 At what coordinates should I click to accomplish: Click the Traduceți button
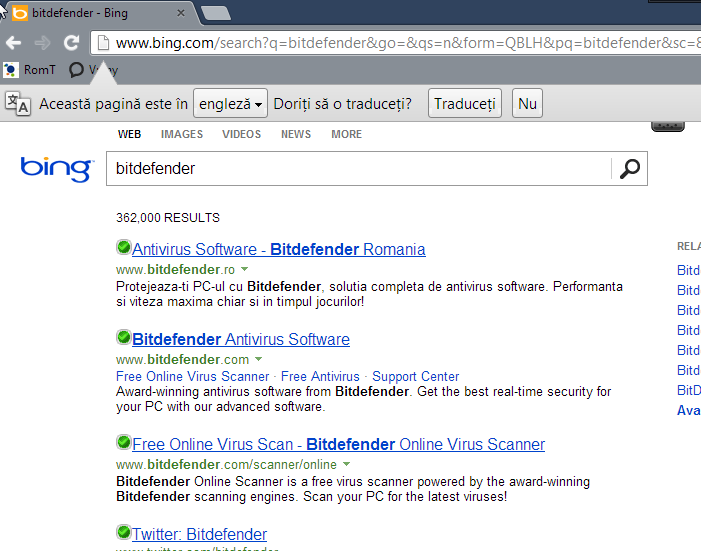(465, 103)
